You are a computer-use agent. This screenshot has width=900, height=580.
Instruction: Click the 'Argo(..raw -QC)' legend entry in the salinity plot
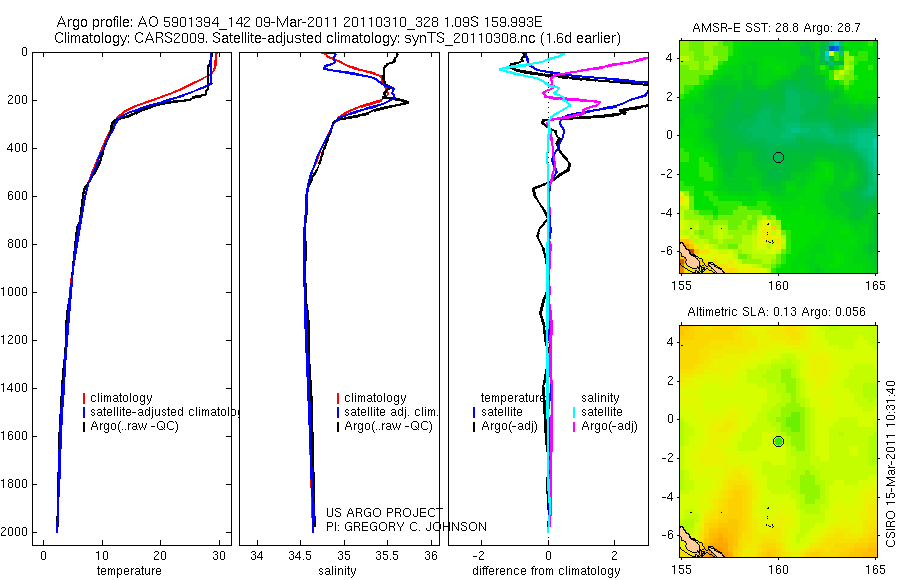point(385,426)
